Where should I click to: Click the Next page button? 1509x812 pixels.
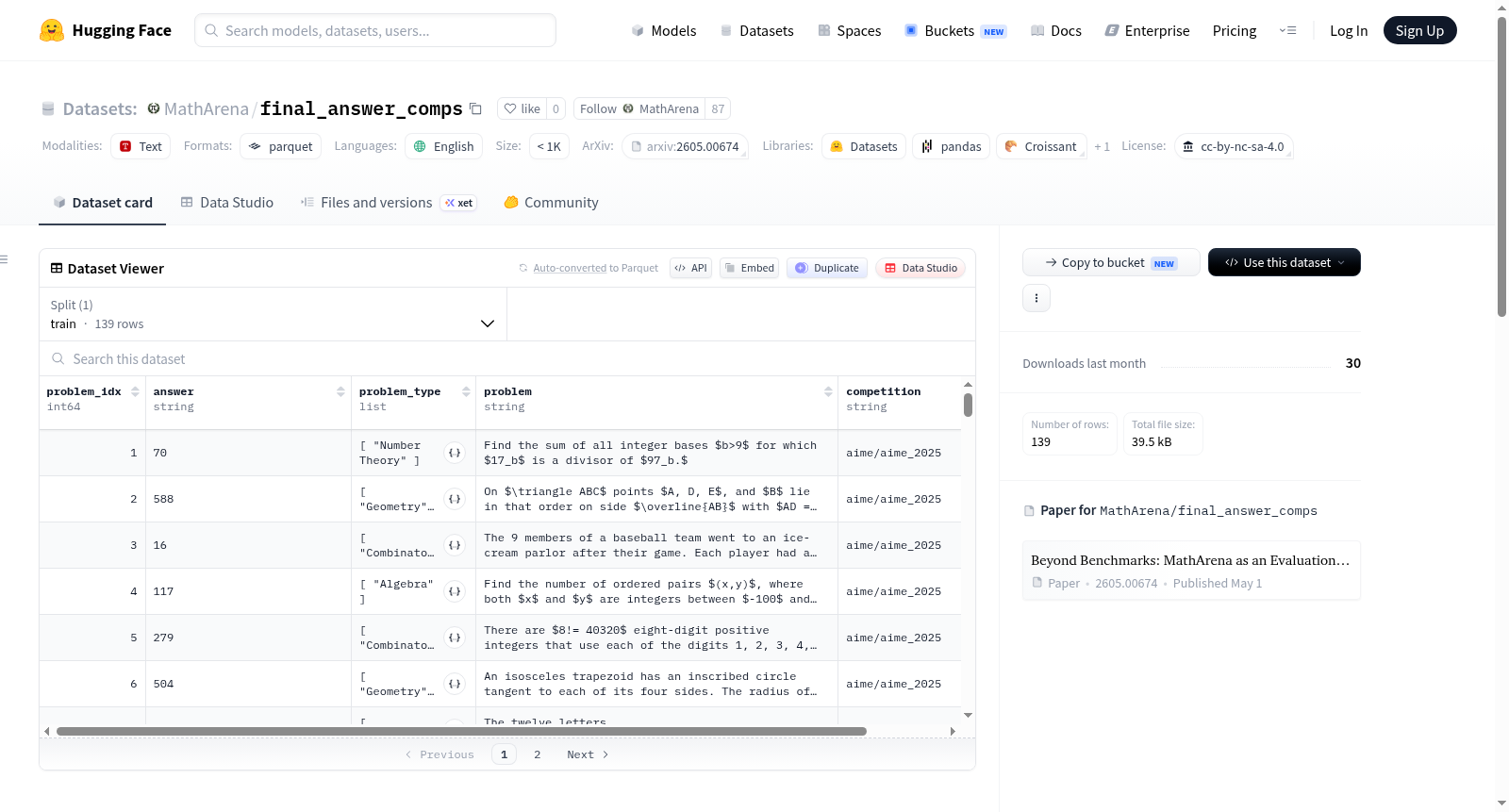pyautogui.click(x=588, y=754)
